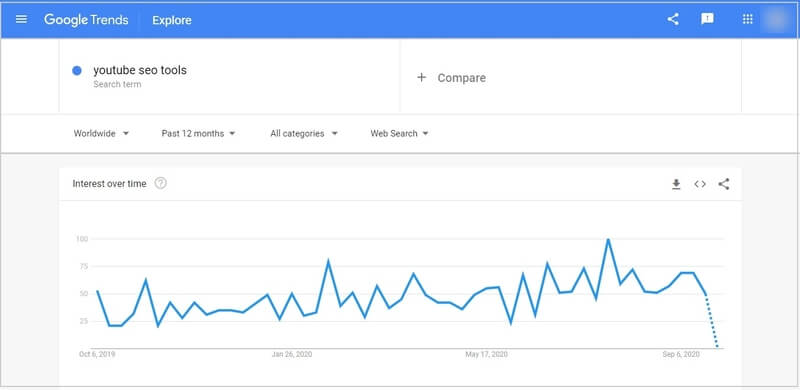Click the share icon in header
800x390 pixels.
[673, 19]
